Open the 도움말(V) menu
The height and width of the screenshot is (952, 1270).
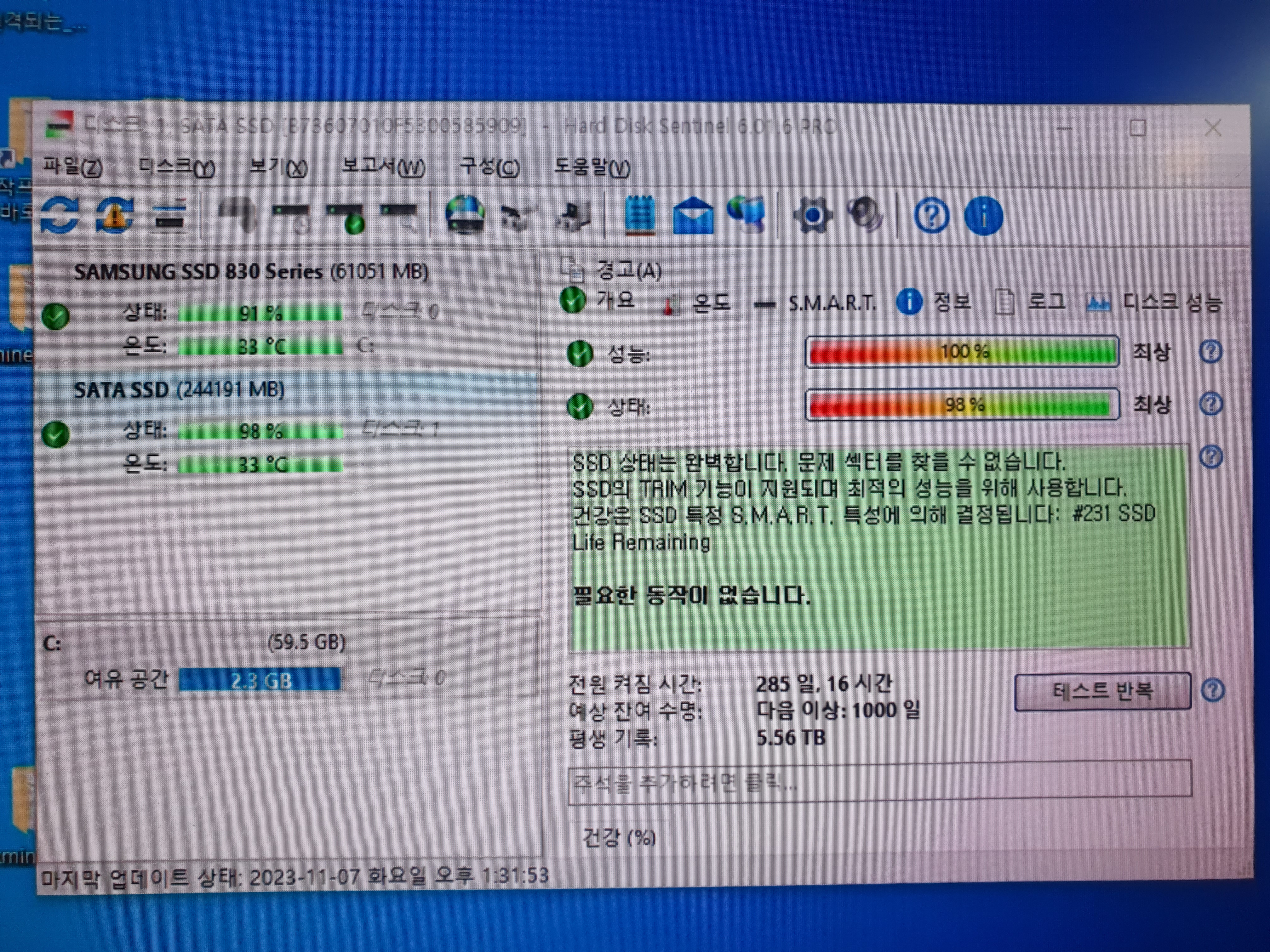591,167
